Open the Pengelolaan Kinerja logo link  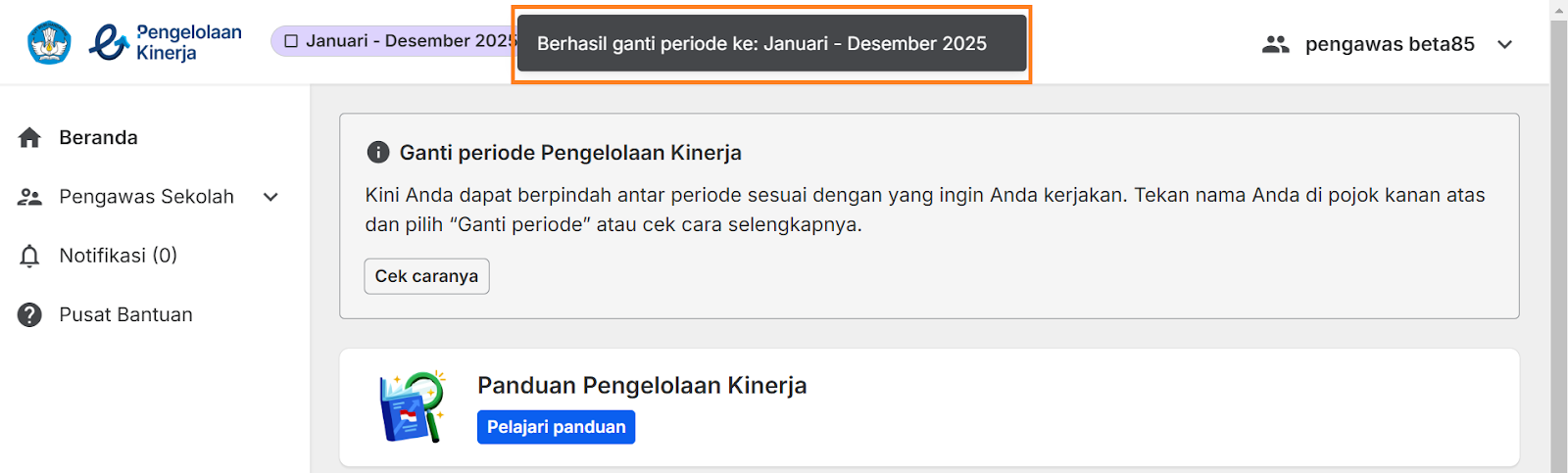click(x=166, y=42)
